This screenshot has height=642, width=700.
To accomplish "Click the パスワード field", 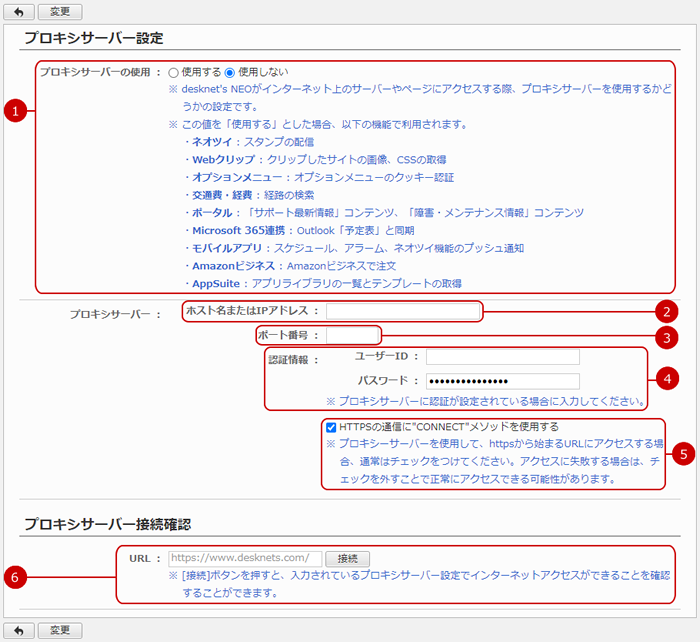I will pyautogui.click(x=502, y=381).
